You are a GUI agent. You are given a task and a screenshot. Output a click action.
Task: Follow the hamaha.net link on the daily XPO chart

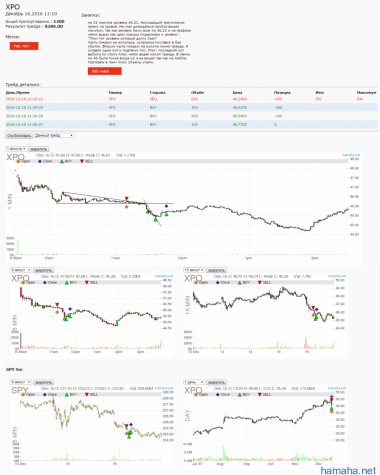337,388
